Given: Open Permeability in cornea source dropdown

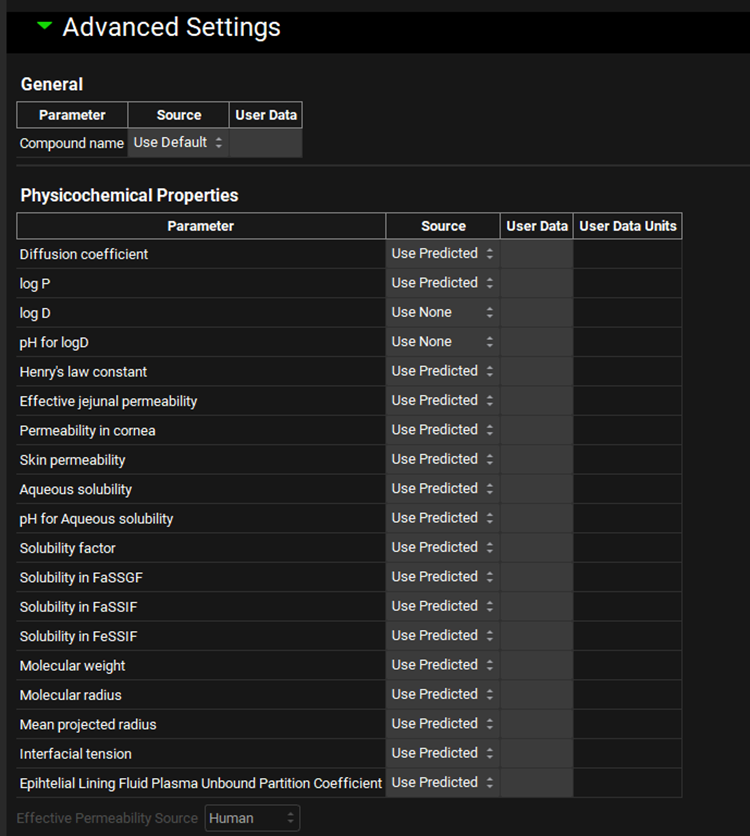Looking at the screenshot, I should coord(442,430).
